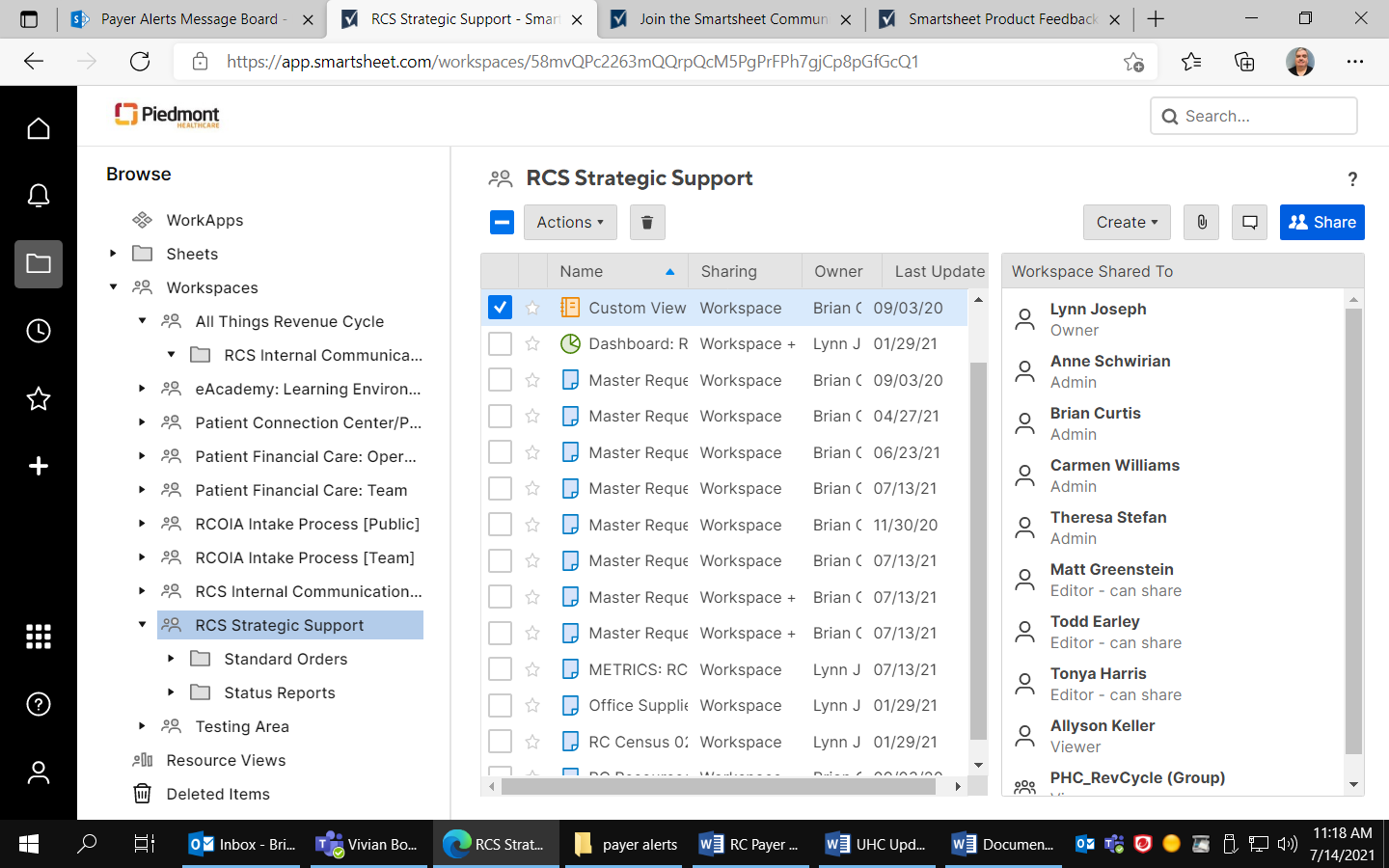Screen dimensions: 1389x868
Task: Expand the Testing Area workspace
Action: pos(142,726)
